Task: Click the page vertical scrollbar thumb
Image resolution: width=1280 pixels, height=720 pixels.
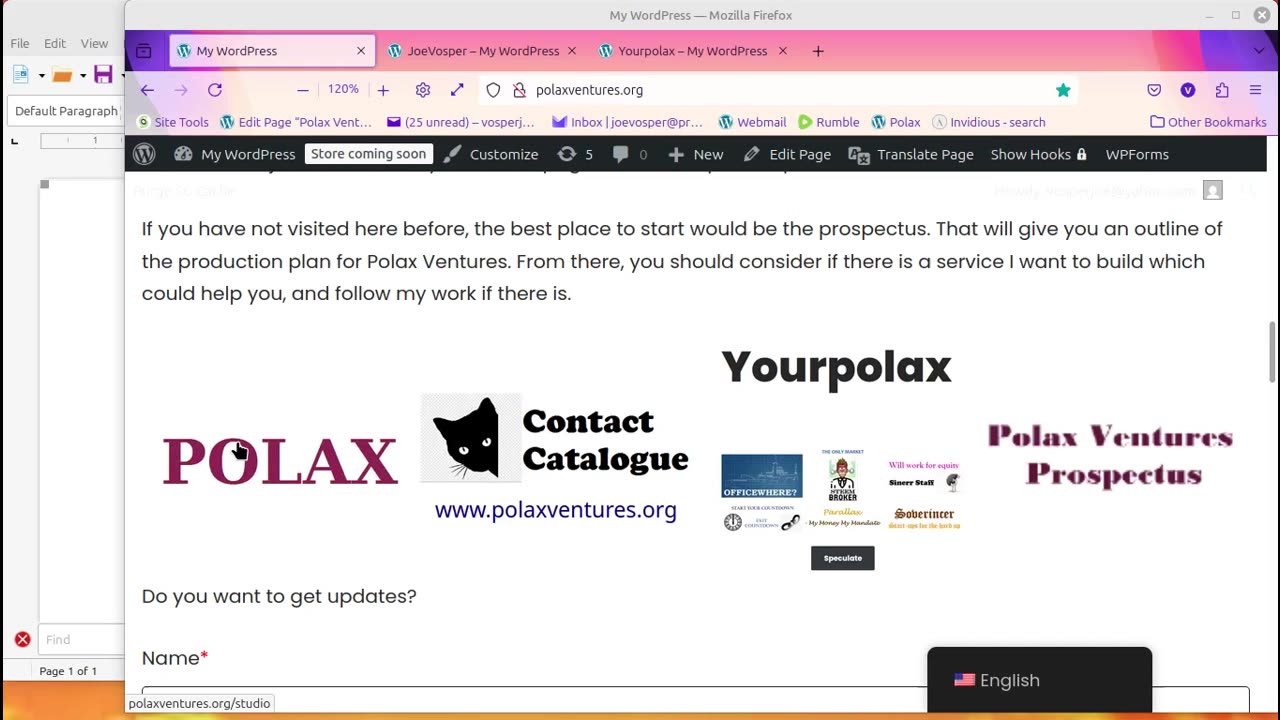Action: [x=1273, y=352]
